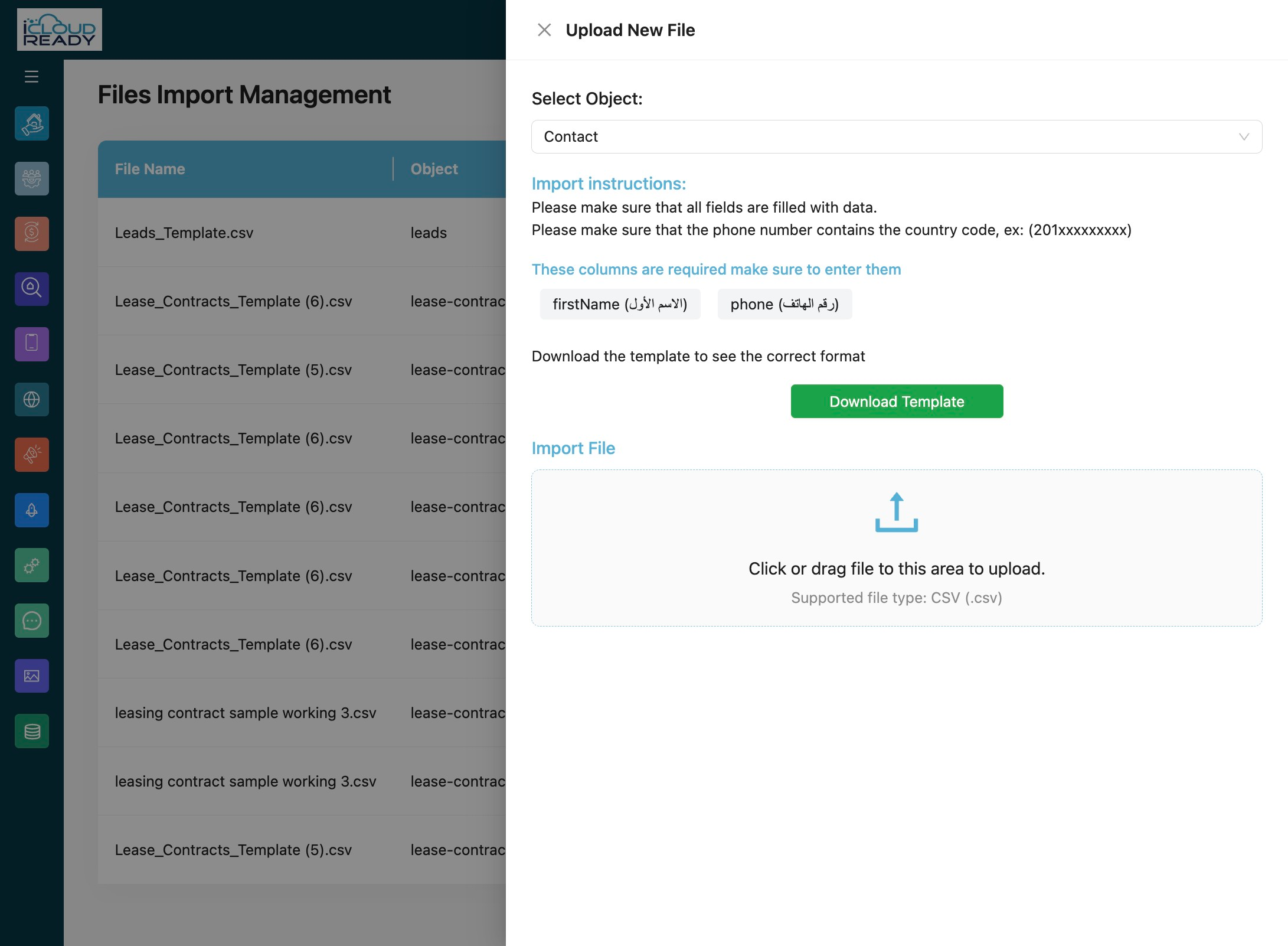1288x946 pixels.
Task: Open the globe sidebar icon
Action: coord(32,399)
